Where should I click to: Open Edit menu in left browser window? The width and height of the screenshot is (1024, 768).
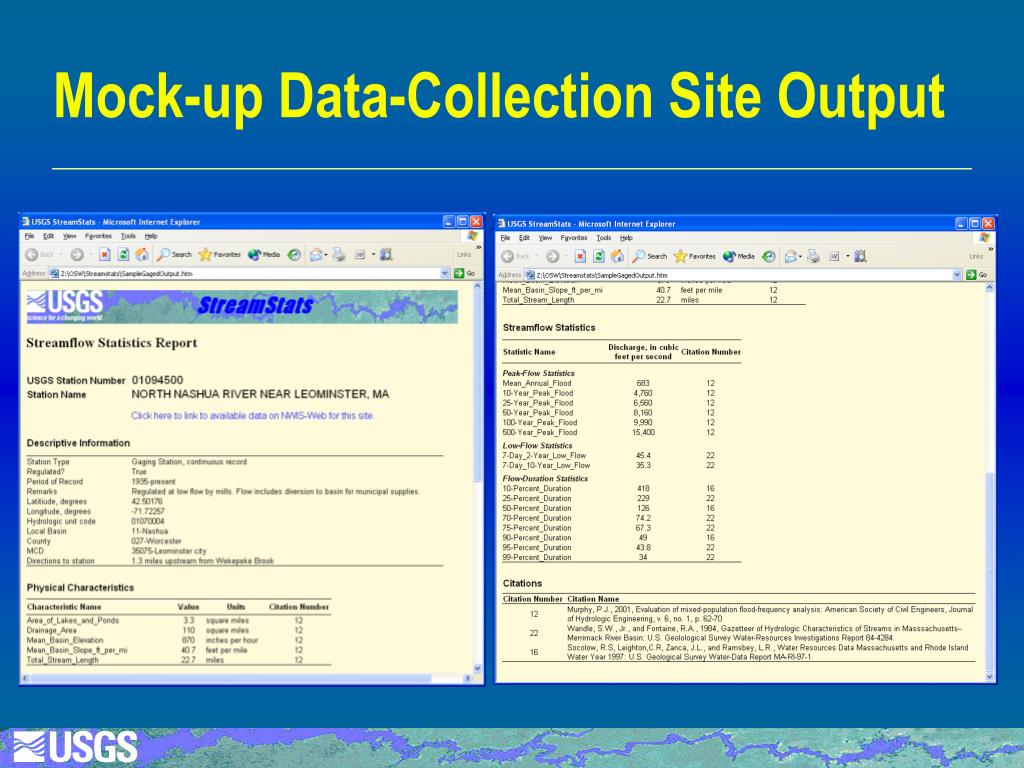48,236
